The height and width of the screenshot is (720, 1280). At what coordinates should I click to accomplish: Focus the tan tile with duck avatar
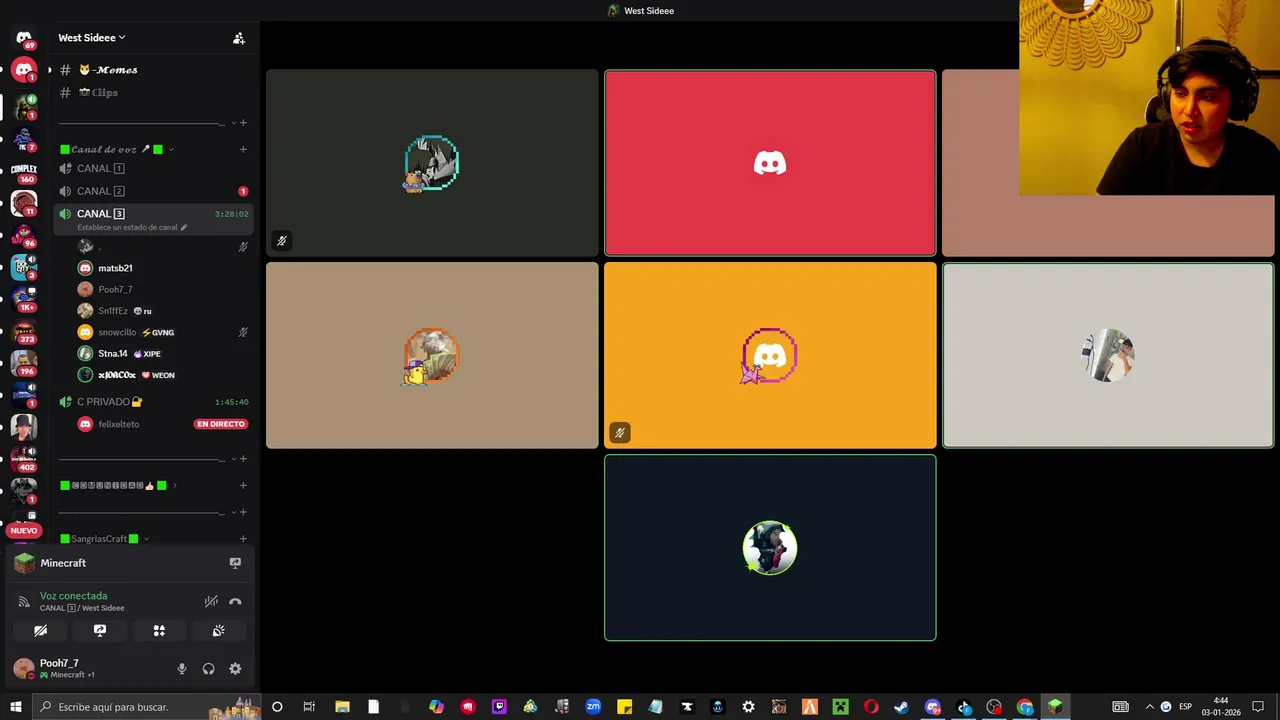click(432, 355)
